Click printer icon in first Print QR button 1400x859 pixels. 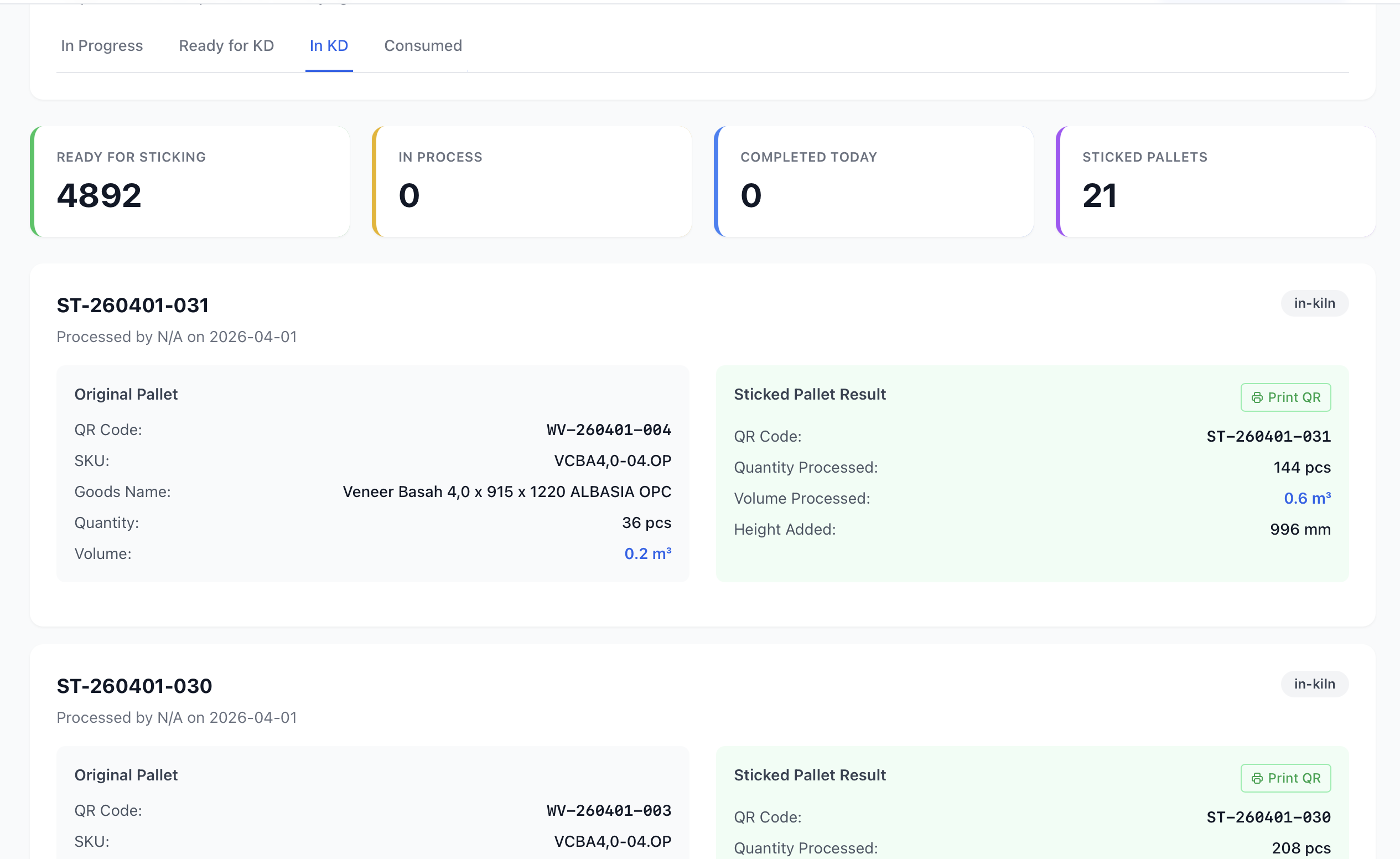[1257, 398]
